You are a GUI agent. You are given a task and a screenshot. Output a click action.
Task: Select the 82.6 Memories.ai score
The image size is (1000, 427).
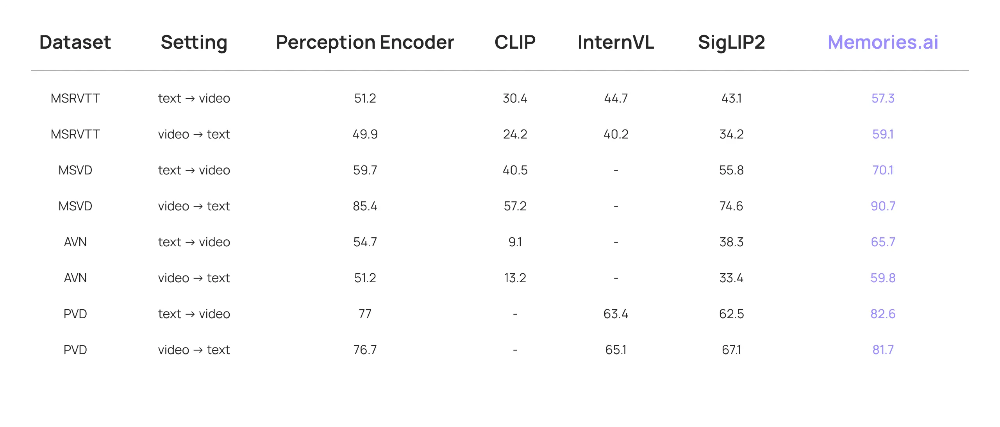click(x=883, y=314)
